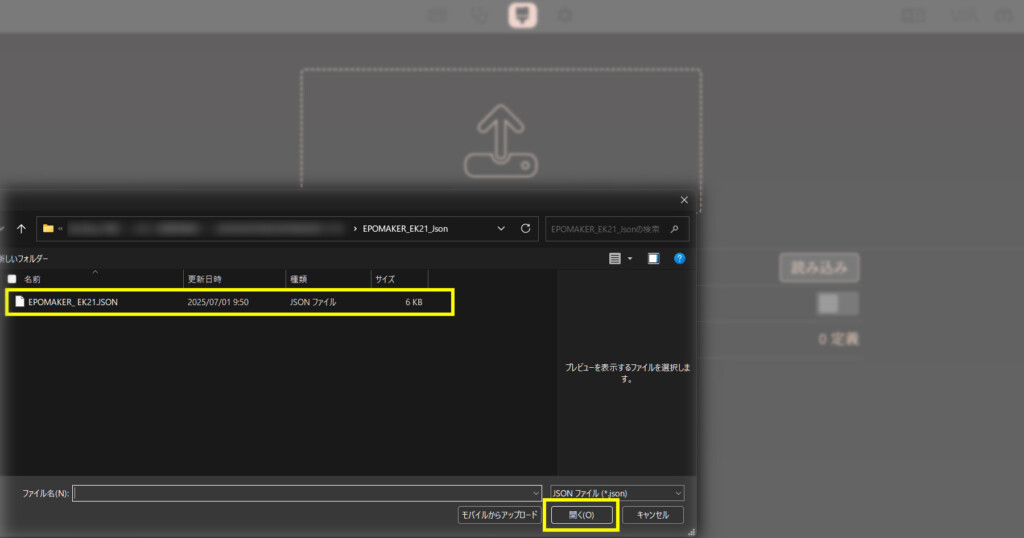1024x538 pixels.
Task: Sort by 種類 column header
Action: pyautogui.click(x=298, y=279)
